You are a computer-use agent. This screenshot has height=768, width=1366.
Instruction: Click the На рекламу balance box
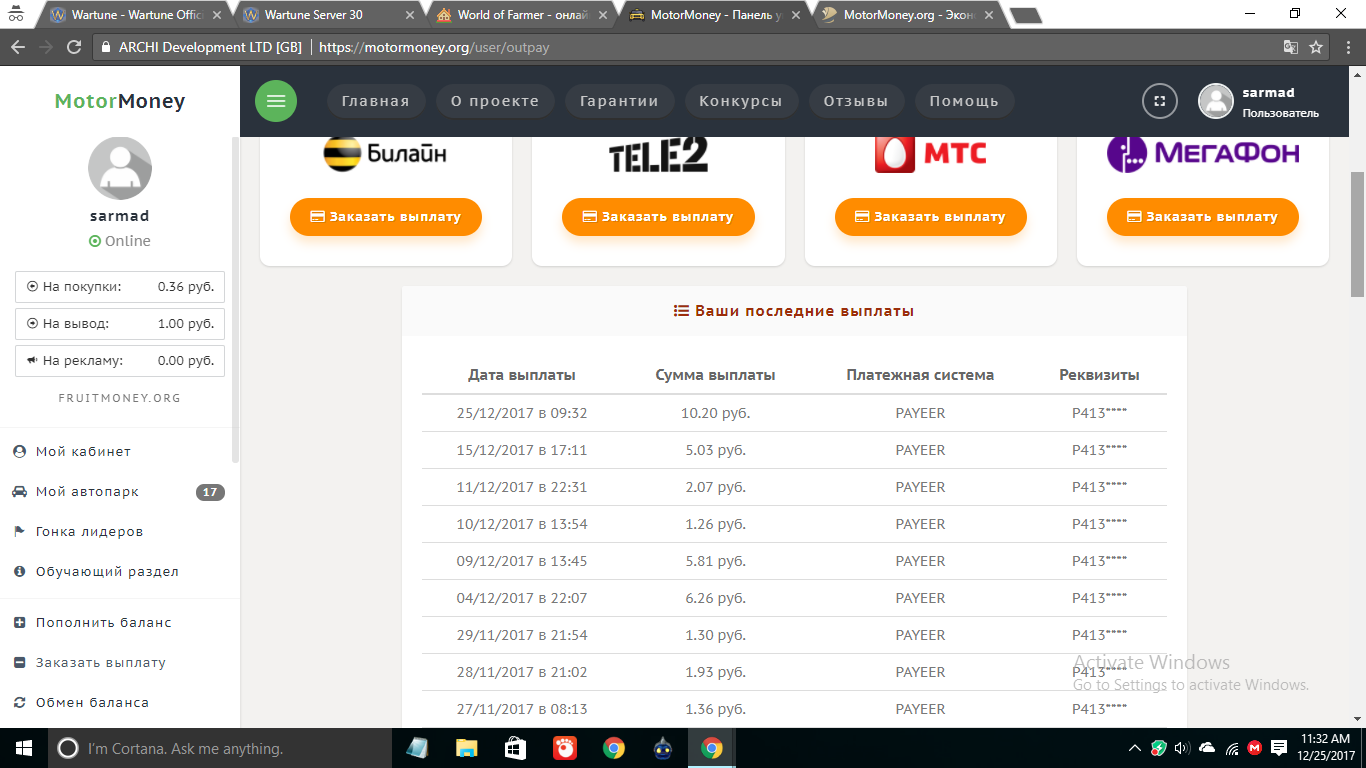point(120,361)
